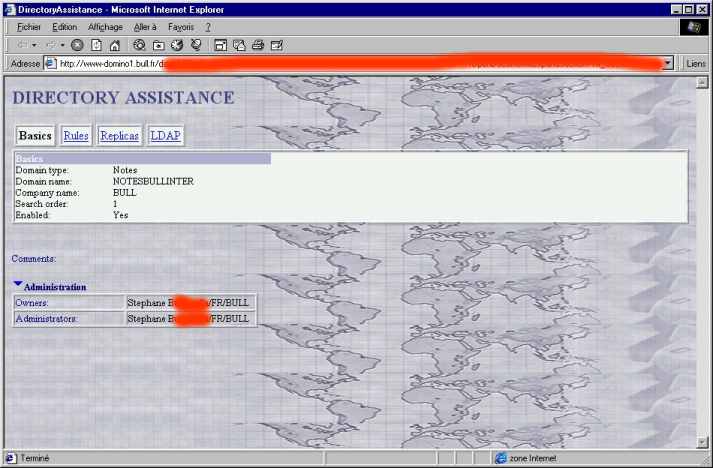
Task: Open the Forward history dropdown arrow
Action: 62,45
